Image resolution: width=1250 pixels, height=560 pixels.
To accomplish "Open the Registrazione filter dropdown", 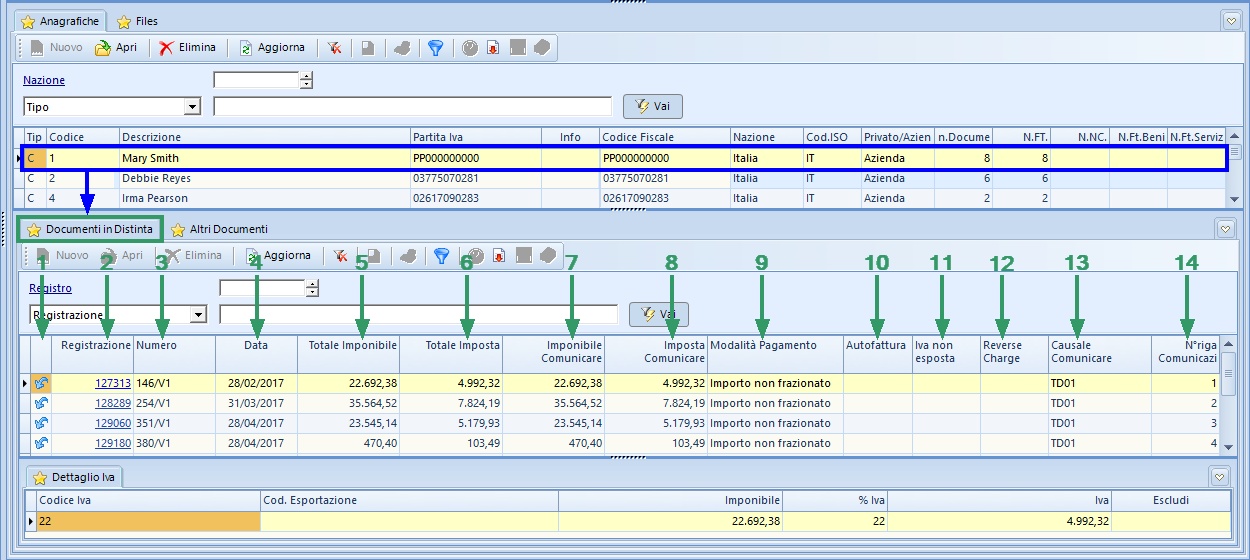I will pyautogui.click(x=198, y=315).
